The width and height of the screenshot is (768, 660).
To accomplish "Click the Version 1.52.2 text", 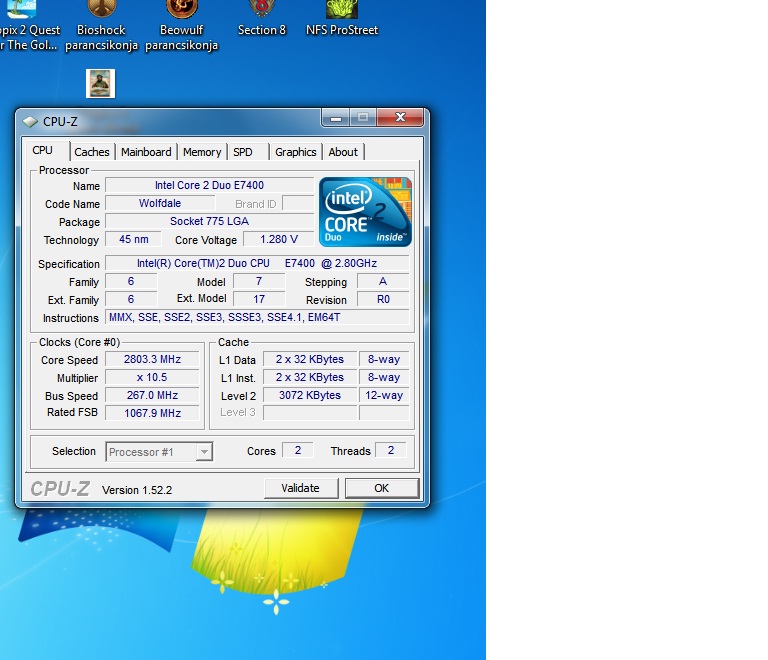I will coord(137,490).
